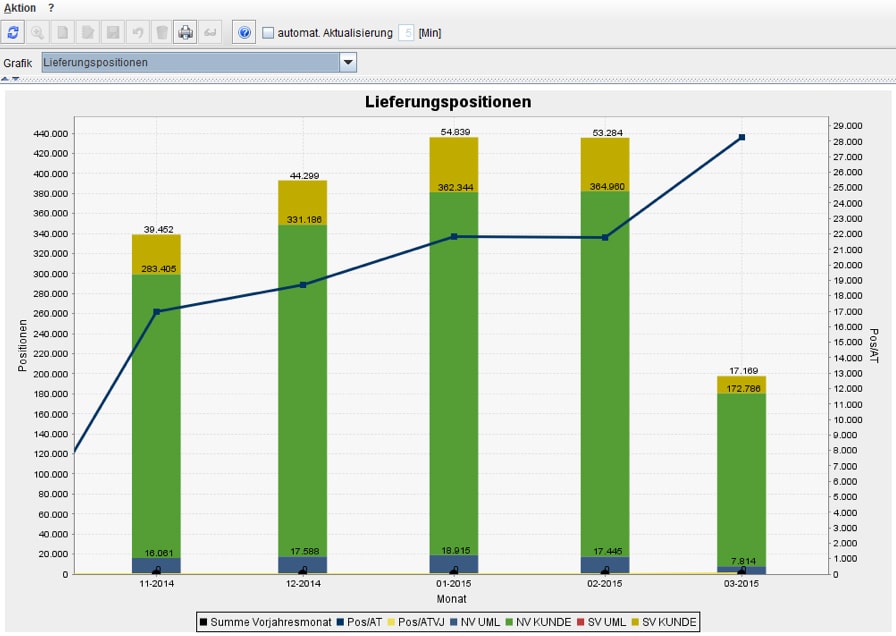
Task: Click the Grafik label
Action: tap(18, 63)
